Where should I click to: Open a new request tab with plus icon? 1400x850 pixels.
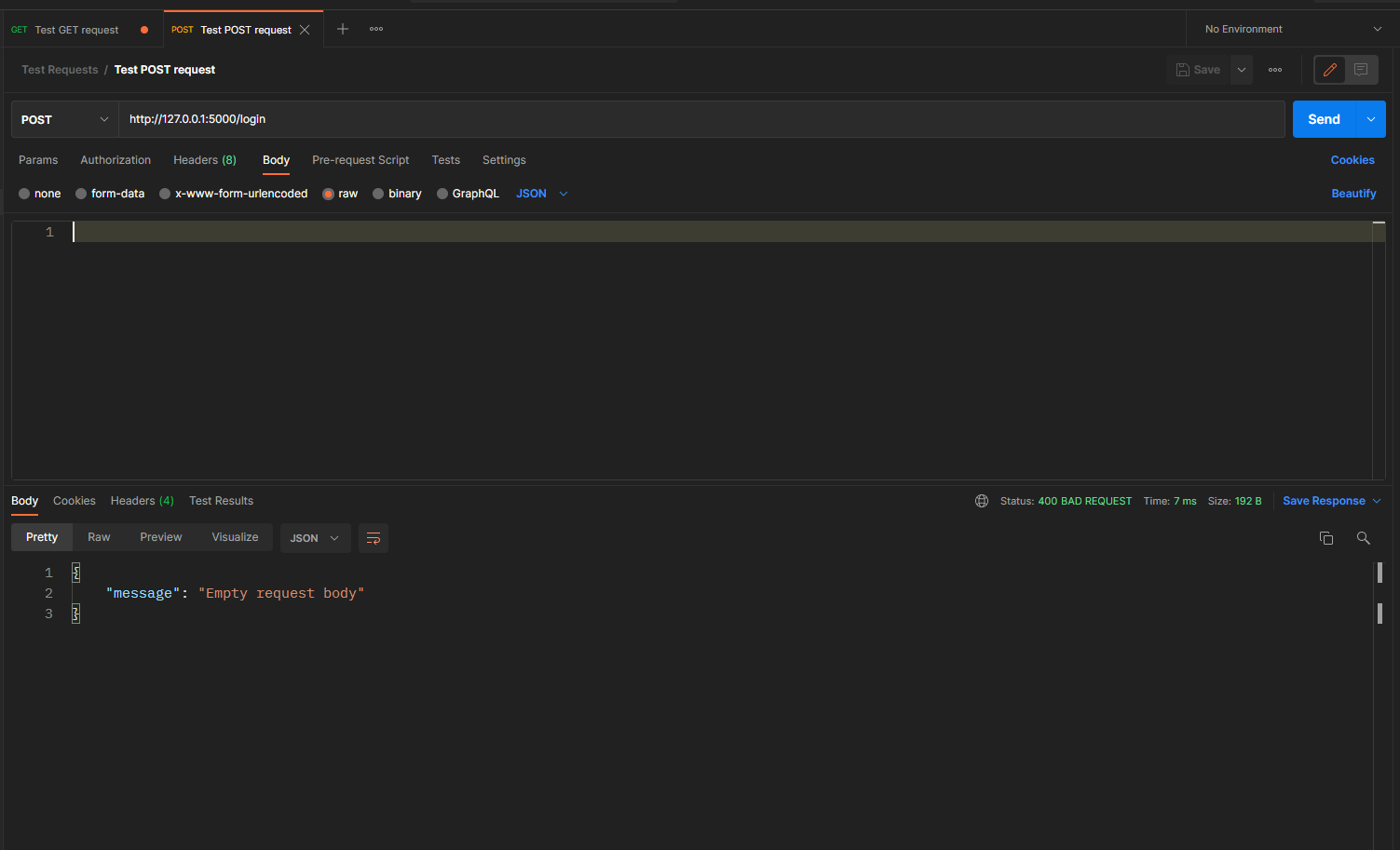coord(343,29)
